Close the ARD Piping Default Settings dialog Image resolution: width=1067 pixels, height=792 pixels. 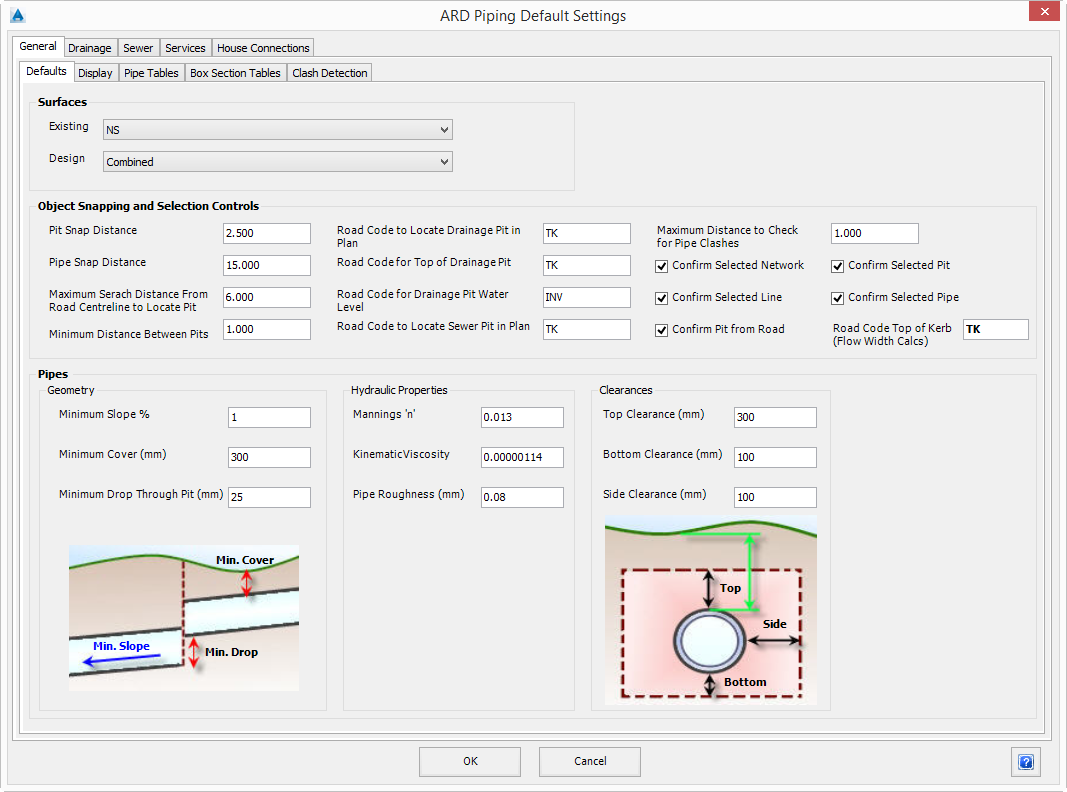tap(1044, 12)
